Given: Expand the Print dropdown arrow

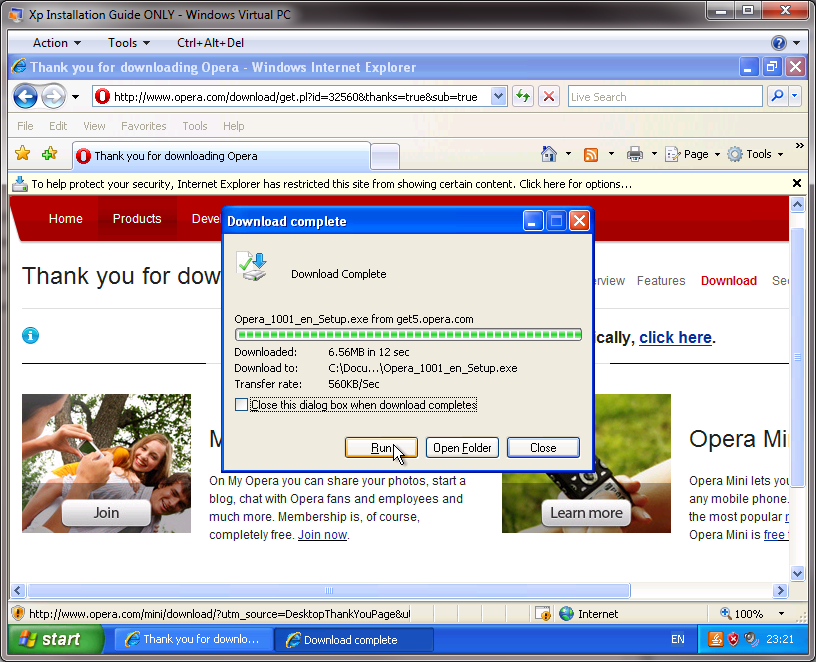Looking at the screenshot, I should pyautogui.click(x=654, y=154).
